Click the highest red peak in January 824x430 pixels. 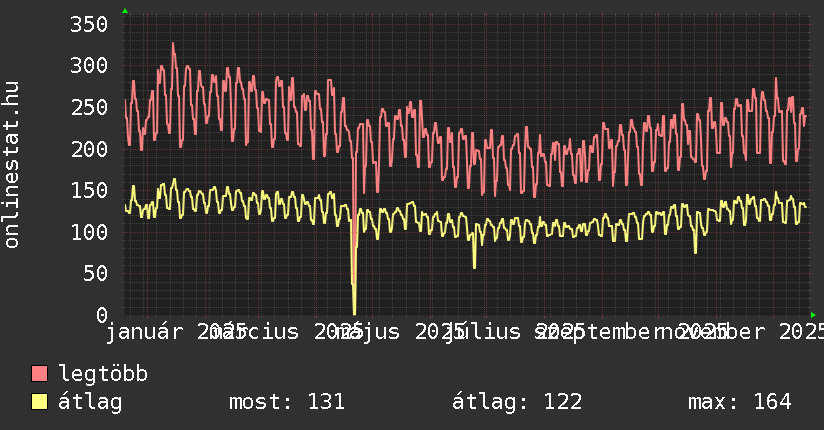click(173, 44)
